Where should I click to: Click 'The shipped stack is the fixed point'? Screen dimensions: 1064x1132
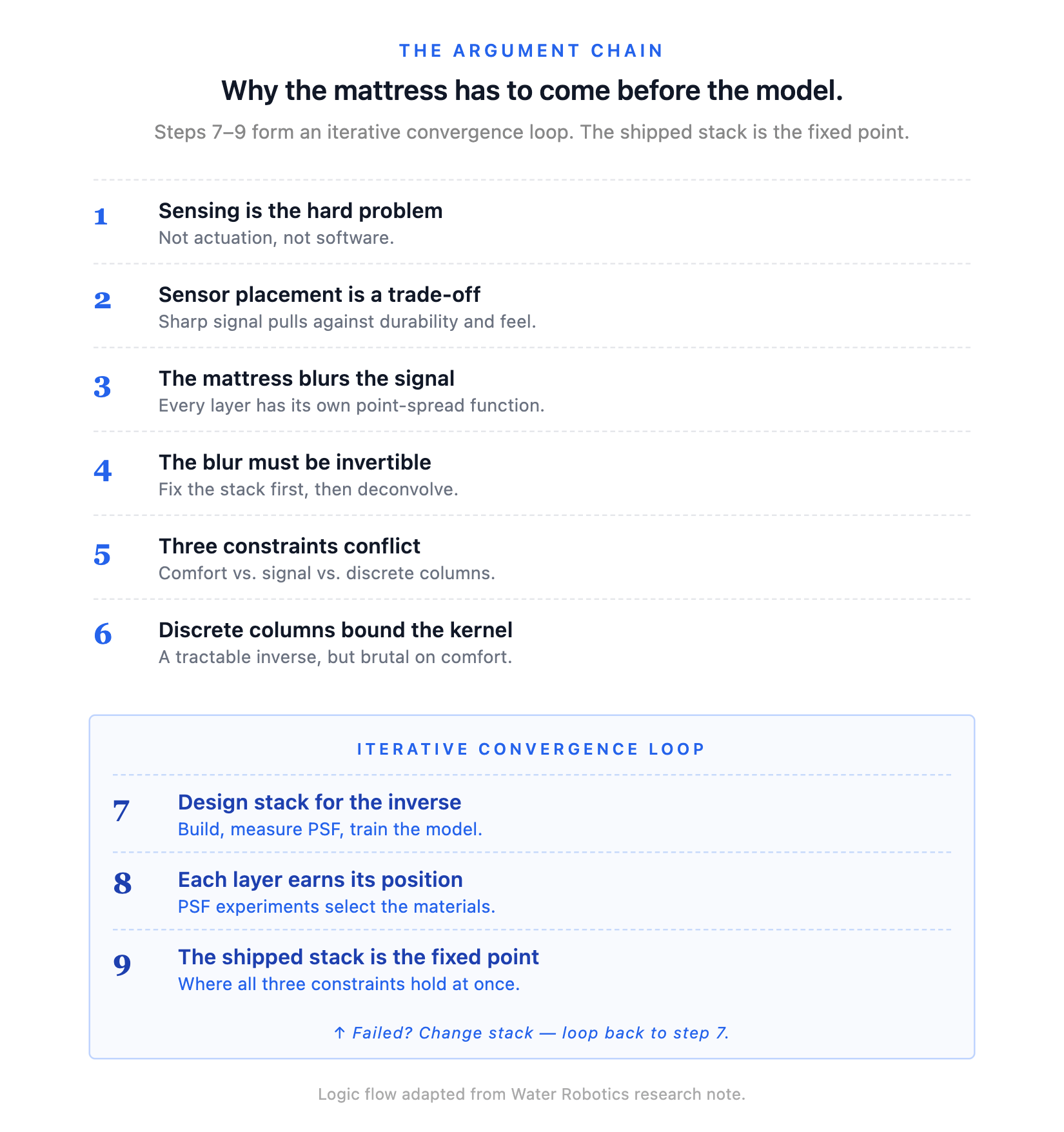click(x=359, y=957)
